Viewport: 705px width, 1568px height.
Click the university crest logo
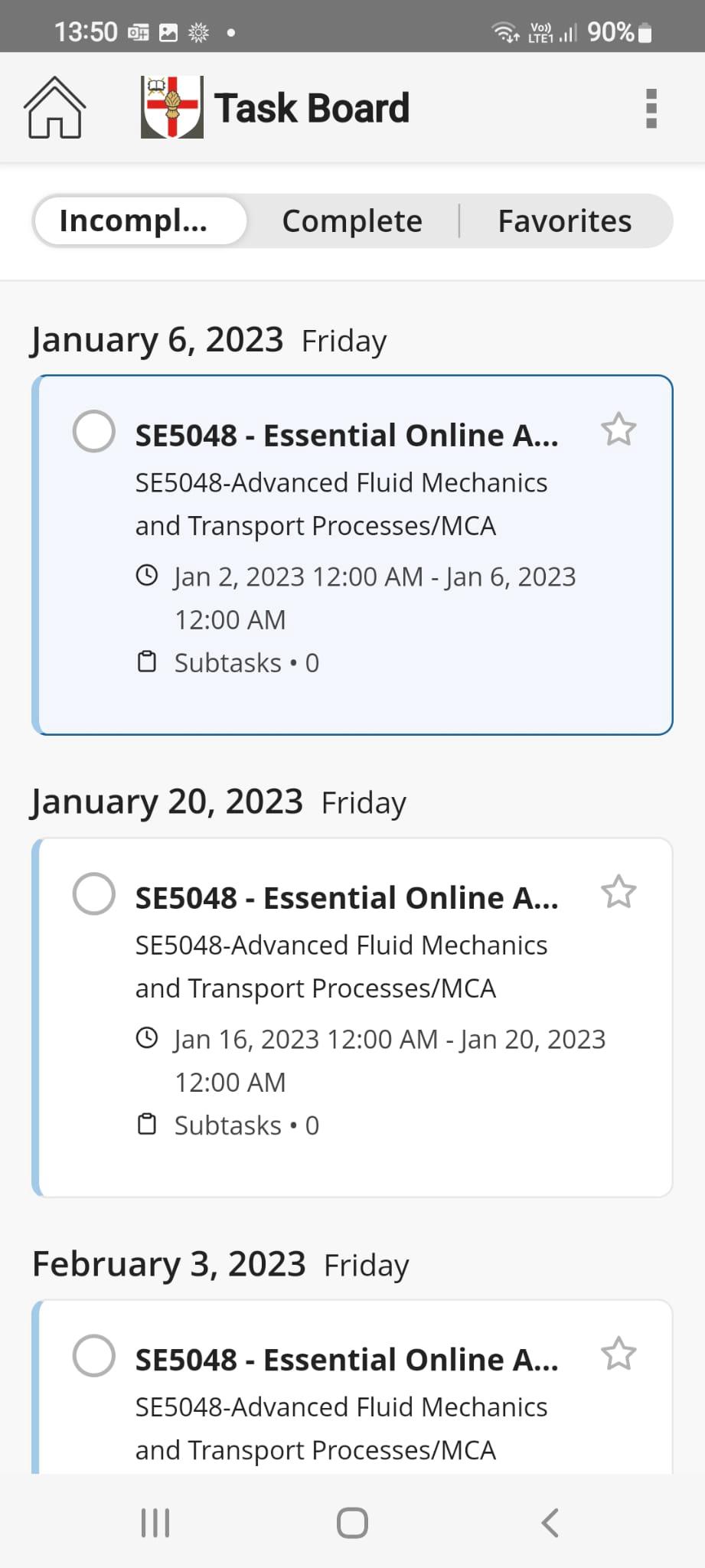click(171, 107)
